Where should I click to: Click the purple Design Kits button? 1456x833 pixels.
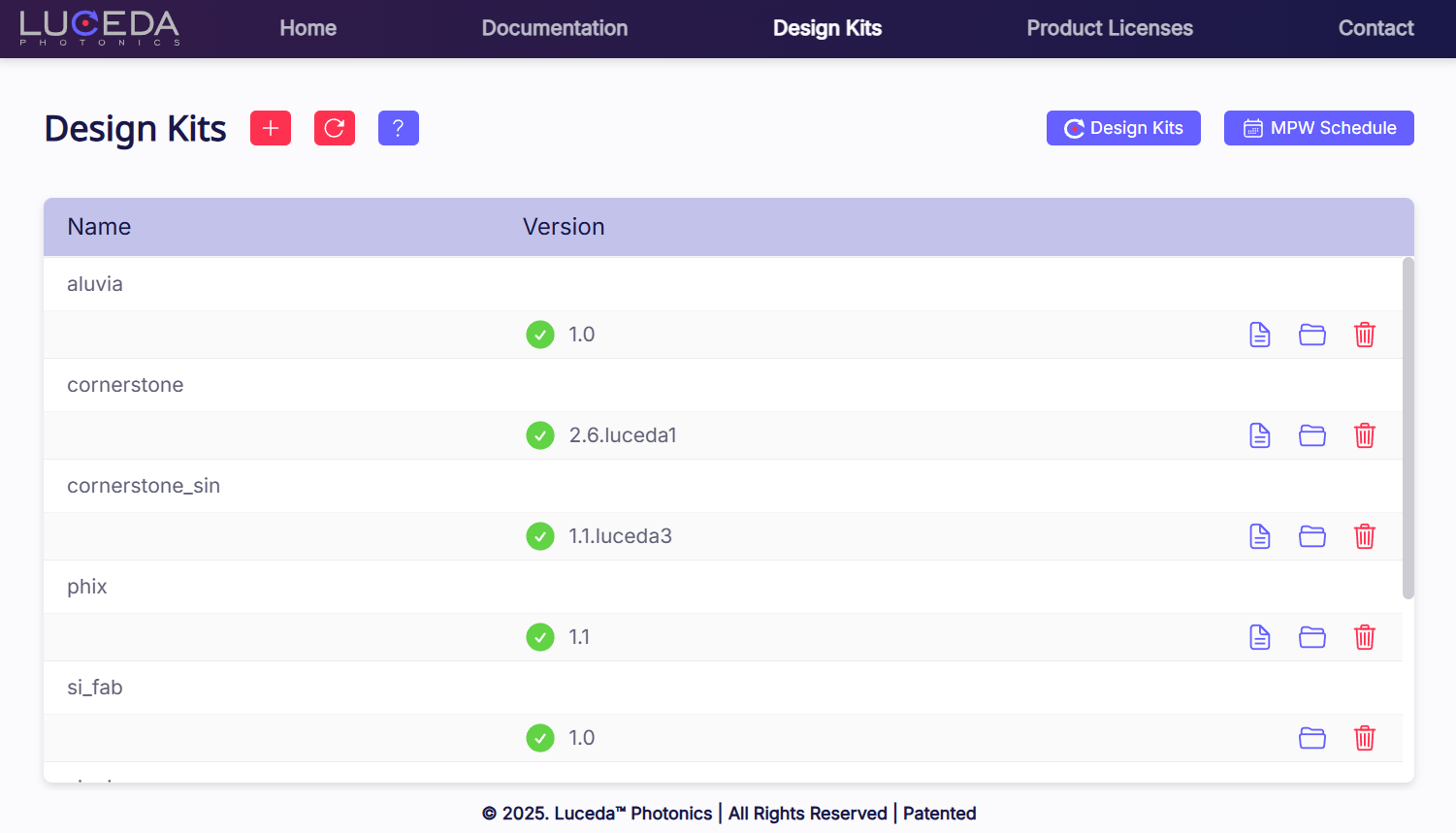(1123, 128)
